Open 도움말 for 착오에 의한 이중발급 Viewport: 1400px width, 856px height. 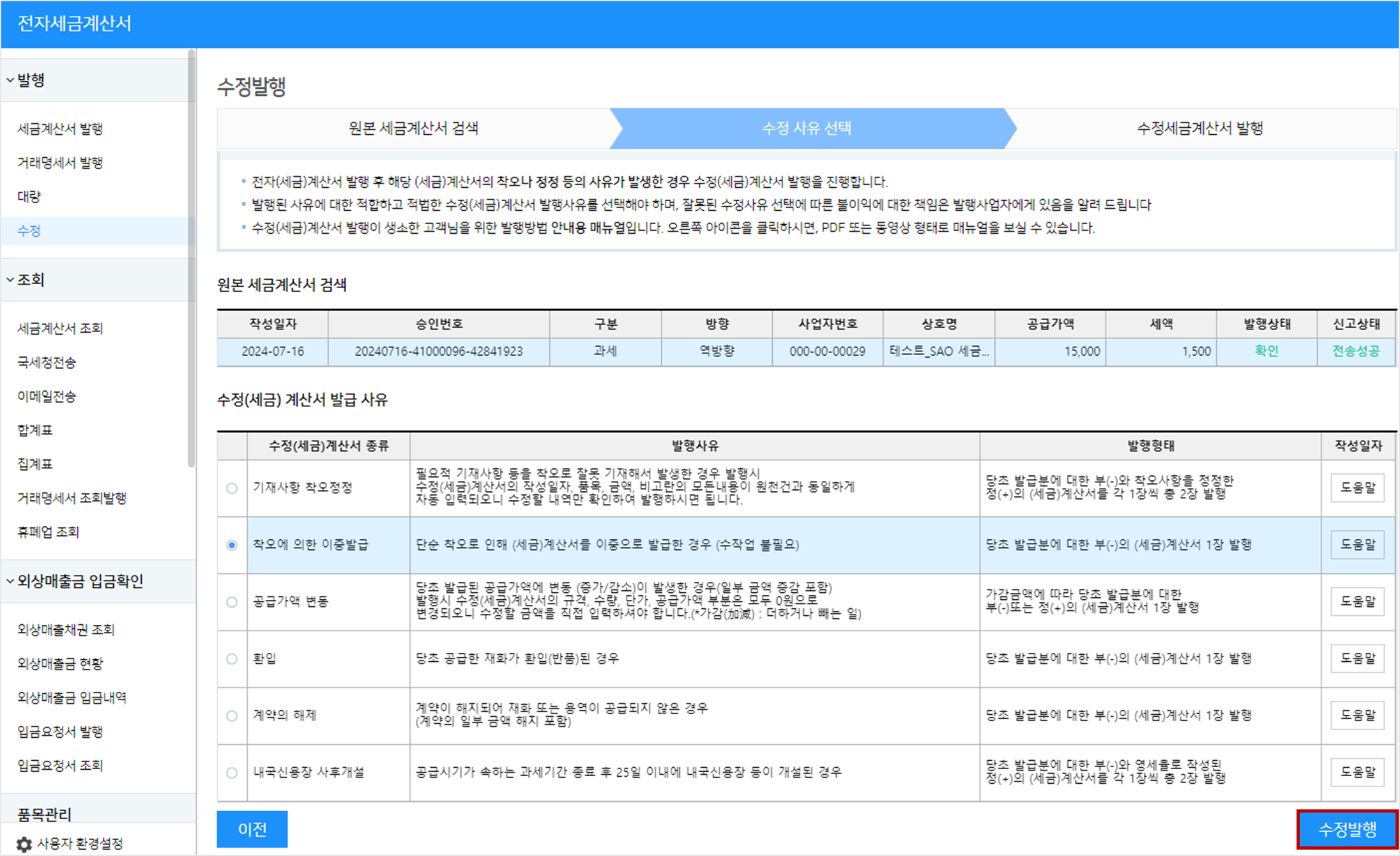1357,545
